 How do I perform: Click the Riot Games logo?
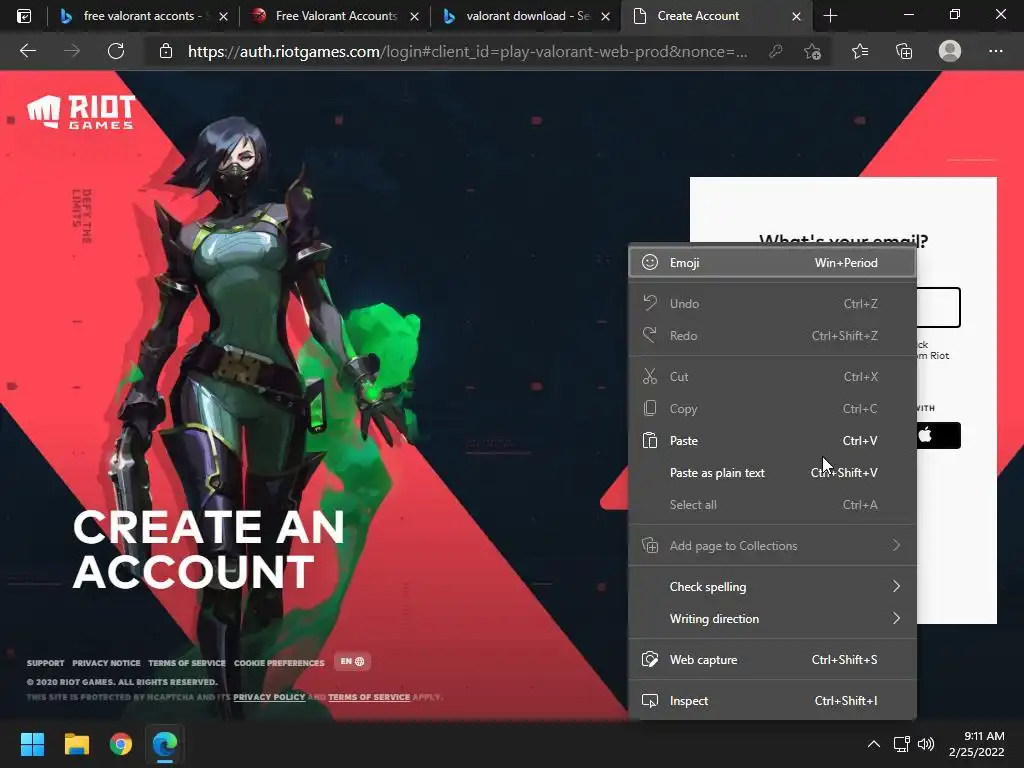[x=81, y=112]
